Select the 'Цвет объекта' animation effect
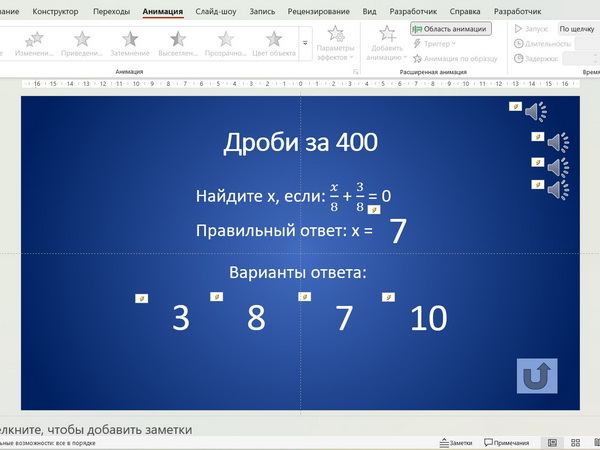The width and height of the screenshot is (600, 450). coord(273,42)
